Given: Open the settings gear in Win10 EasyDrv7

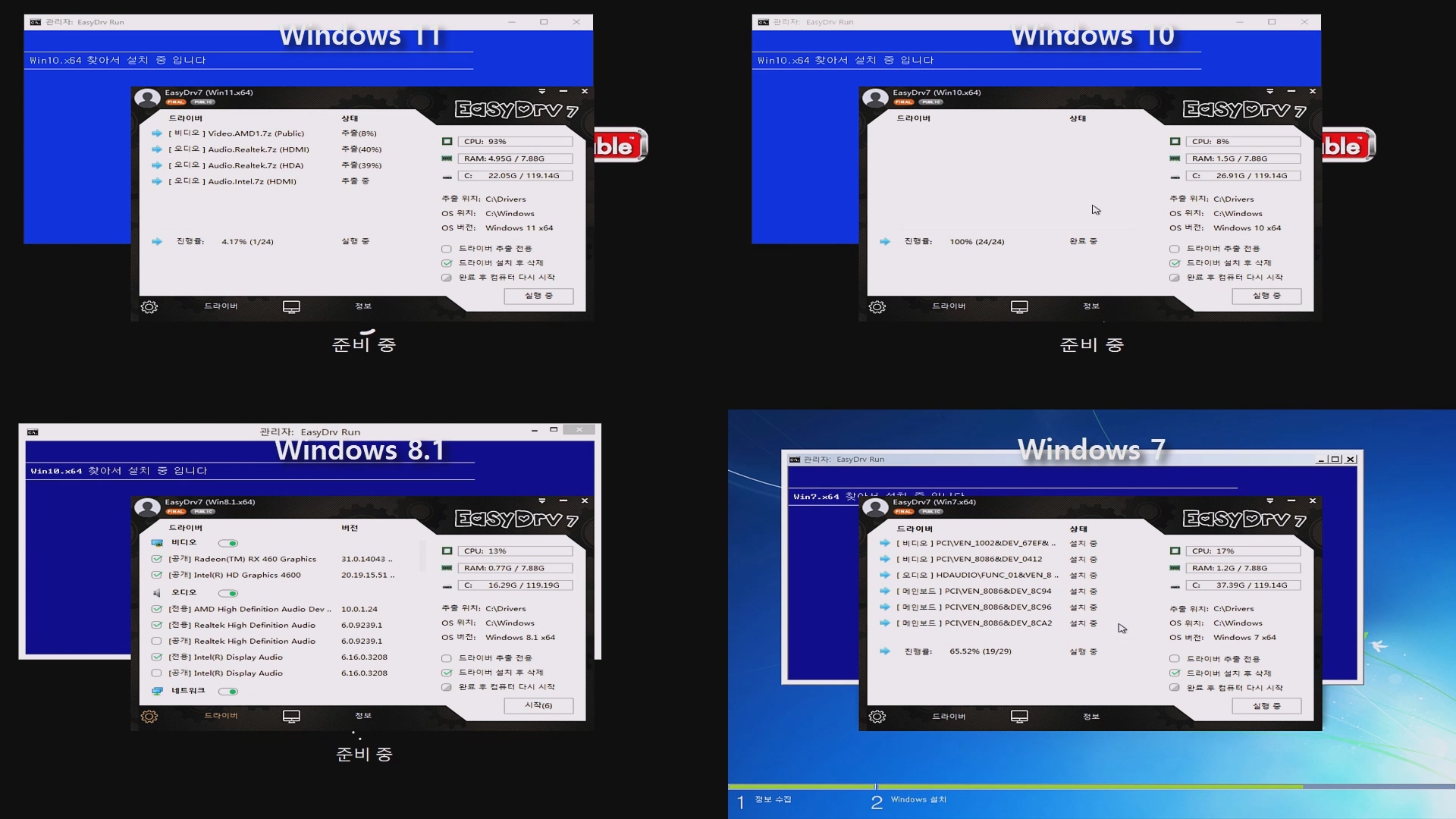Looking at the screenshot, I should pyautogui.click(x=877, y=307).
